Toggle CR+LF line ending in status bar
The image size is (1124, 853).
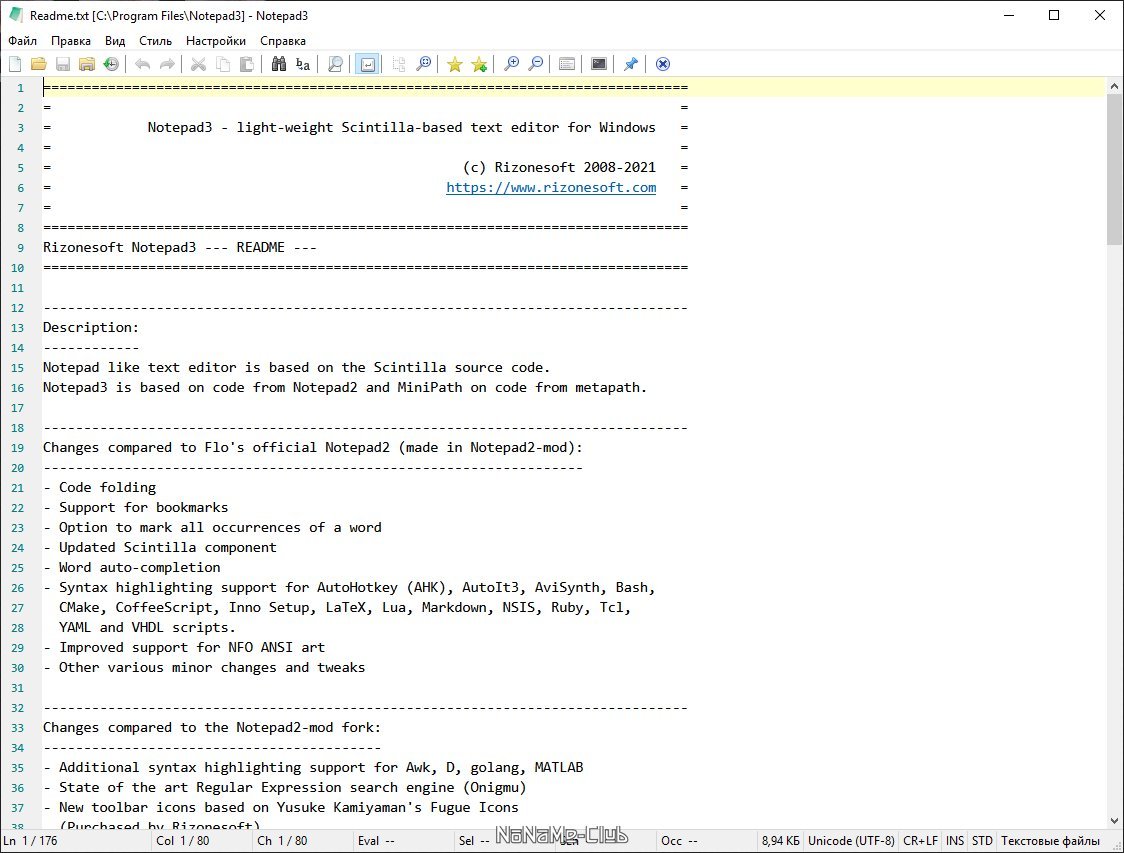point(922,841)
